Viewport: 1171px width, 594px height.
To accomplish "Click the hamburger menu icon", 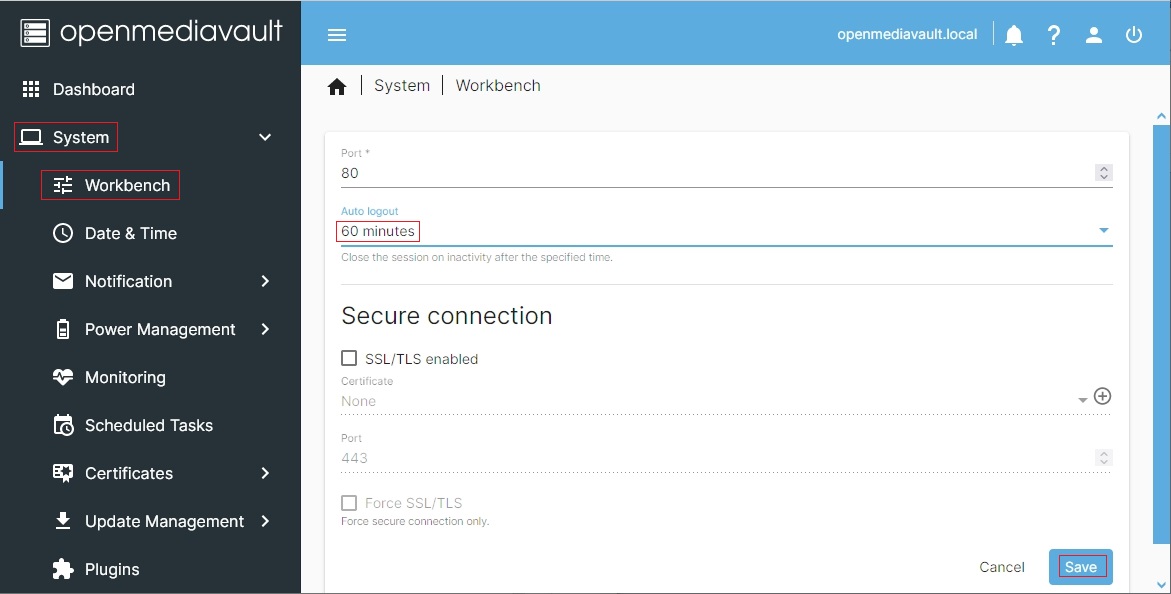I will tap(337, 35).
